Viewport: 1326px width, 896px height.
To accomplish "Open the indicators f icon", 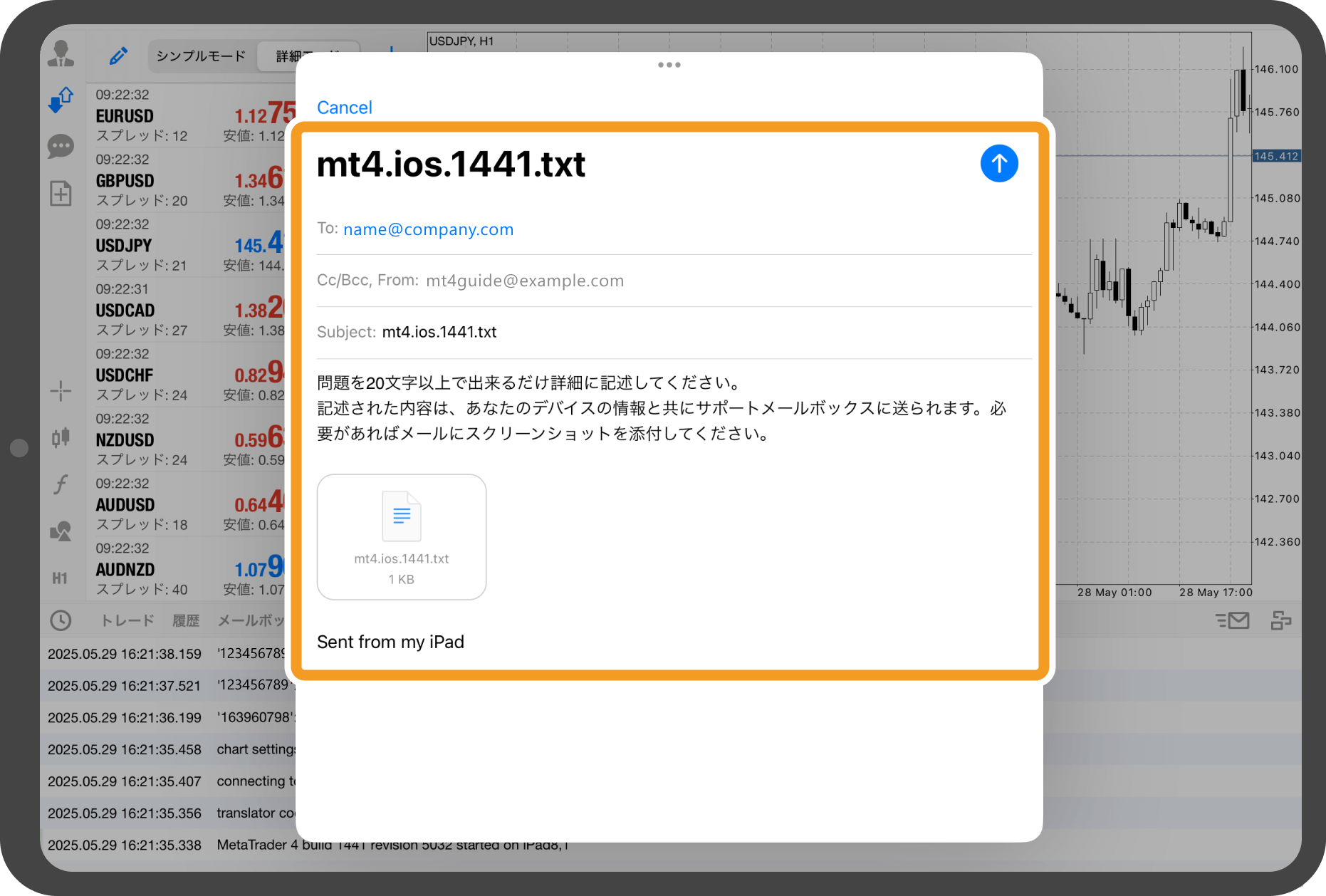I will [61, 484].
